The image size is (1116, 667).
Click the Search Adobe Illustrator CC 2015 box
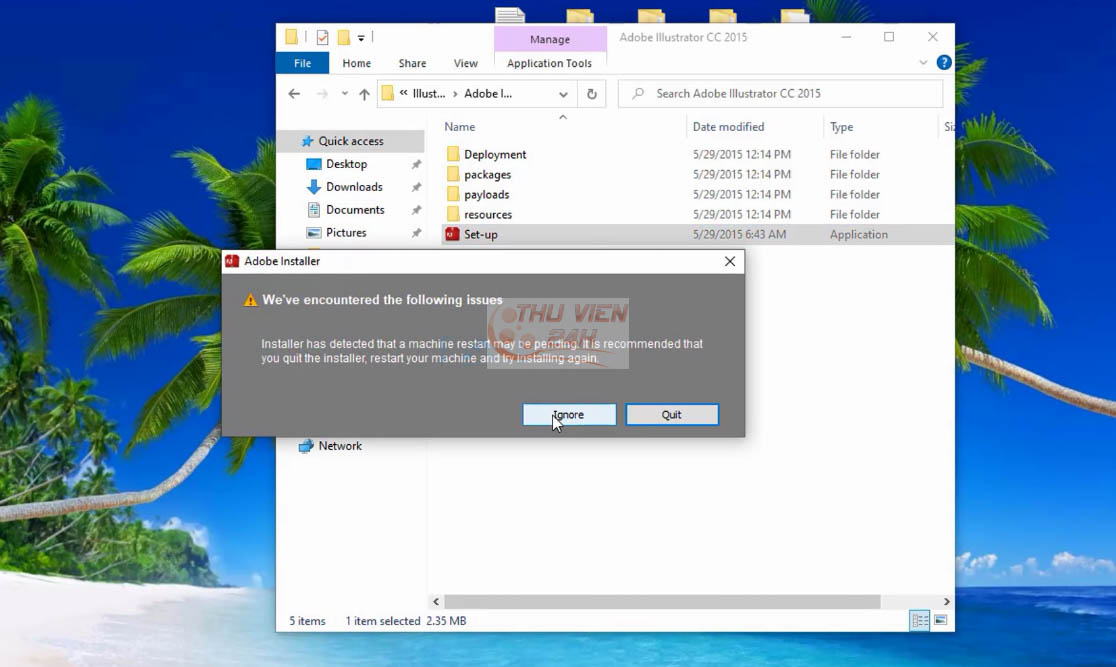tap(781, 94)
